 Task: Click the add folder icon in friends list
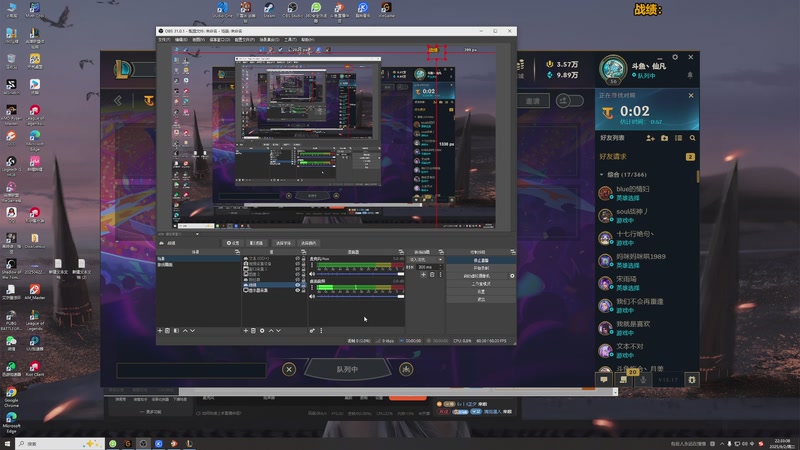664,138
